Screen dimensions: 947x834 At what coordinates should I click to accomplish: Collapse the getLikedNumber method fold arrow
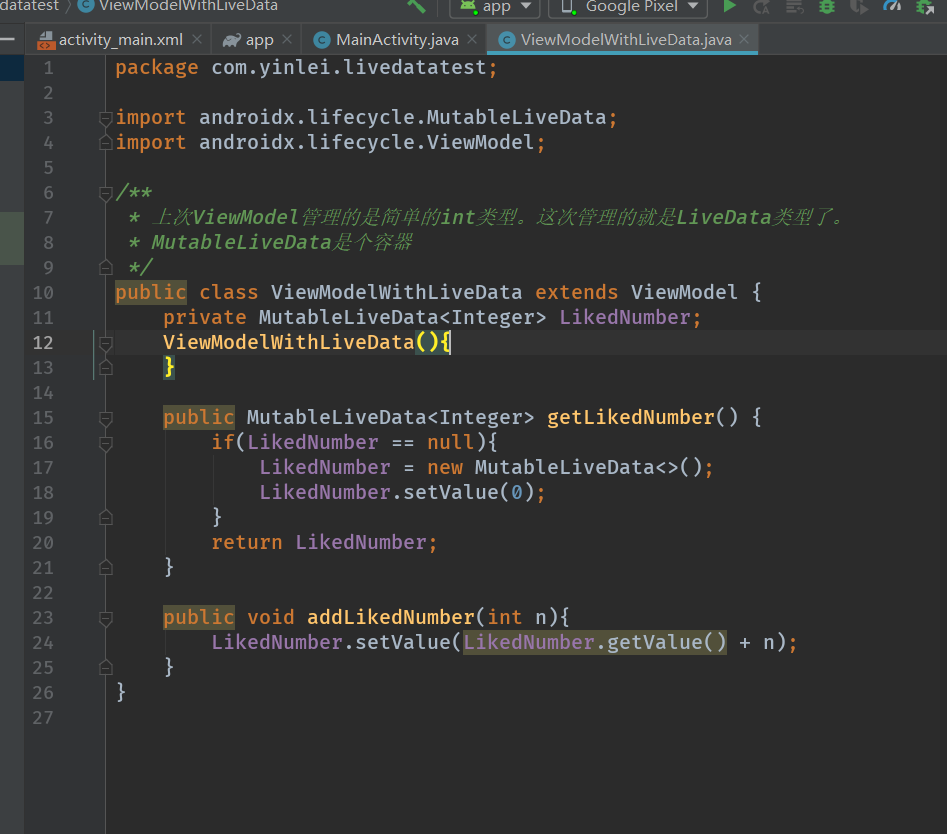coord(105,417)
